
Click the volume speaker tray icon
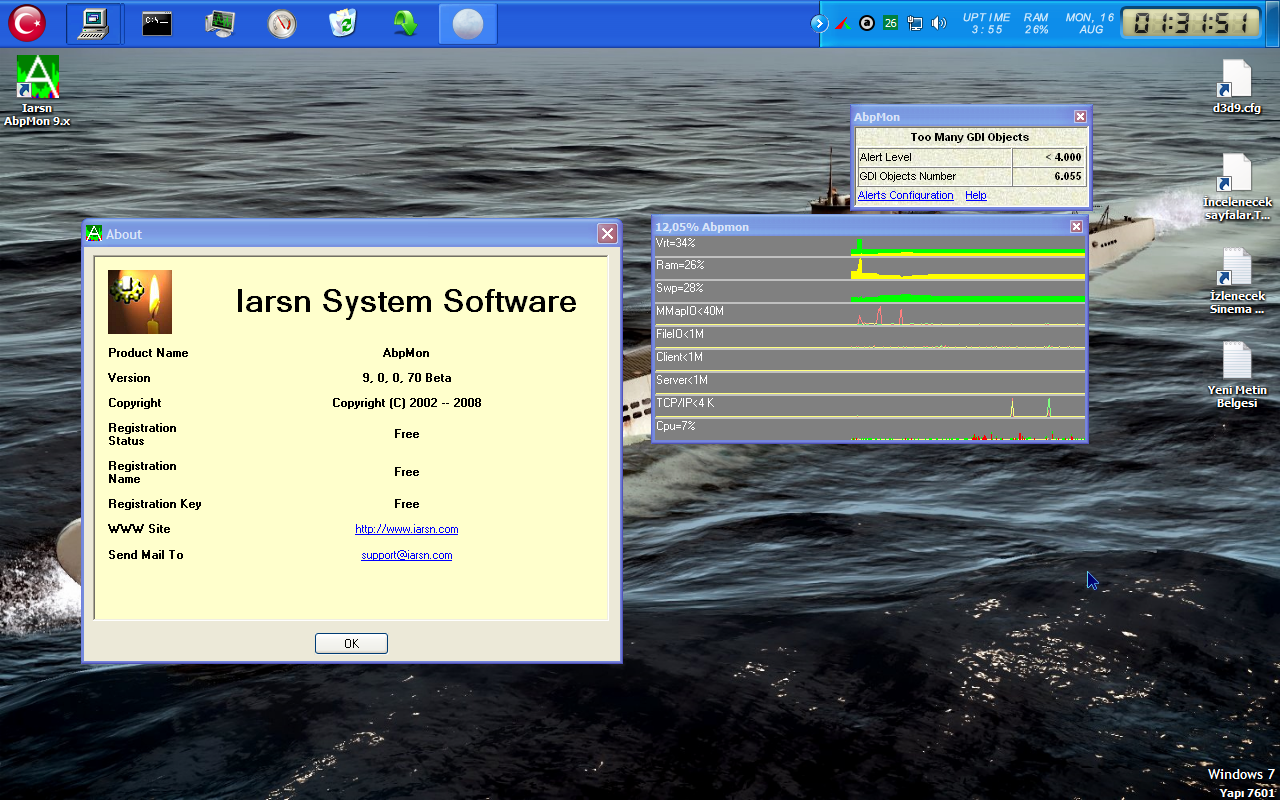[x=938, y=23]
